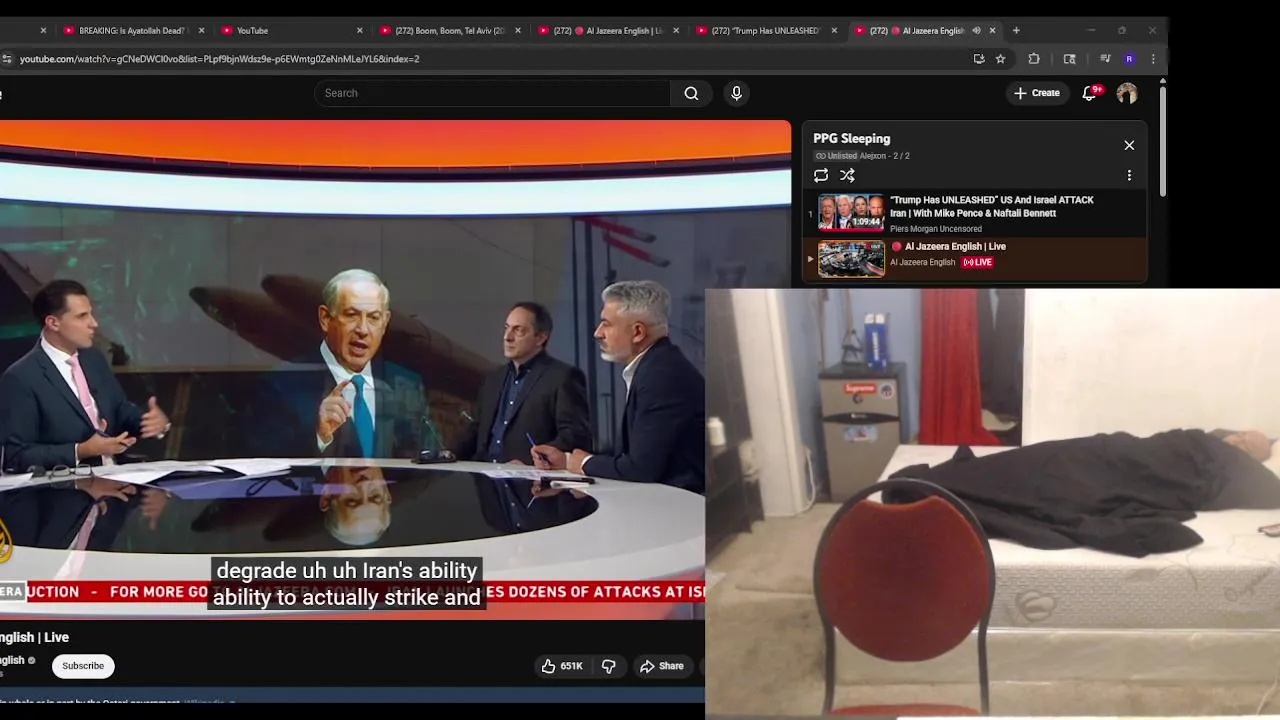1280x720 pixels.
Task: Switch to "Trump Has UNLEASHED" browser tab
Action: pyautogui.click(x=764, y=30)
